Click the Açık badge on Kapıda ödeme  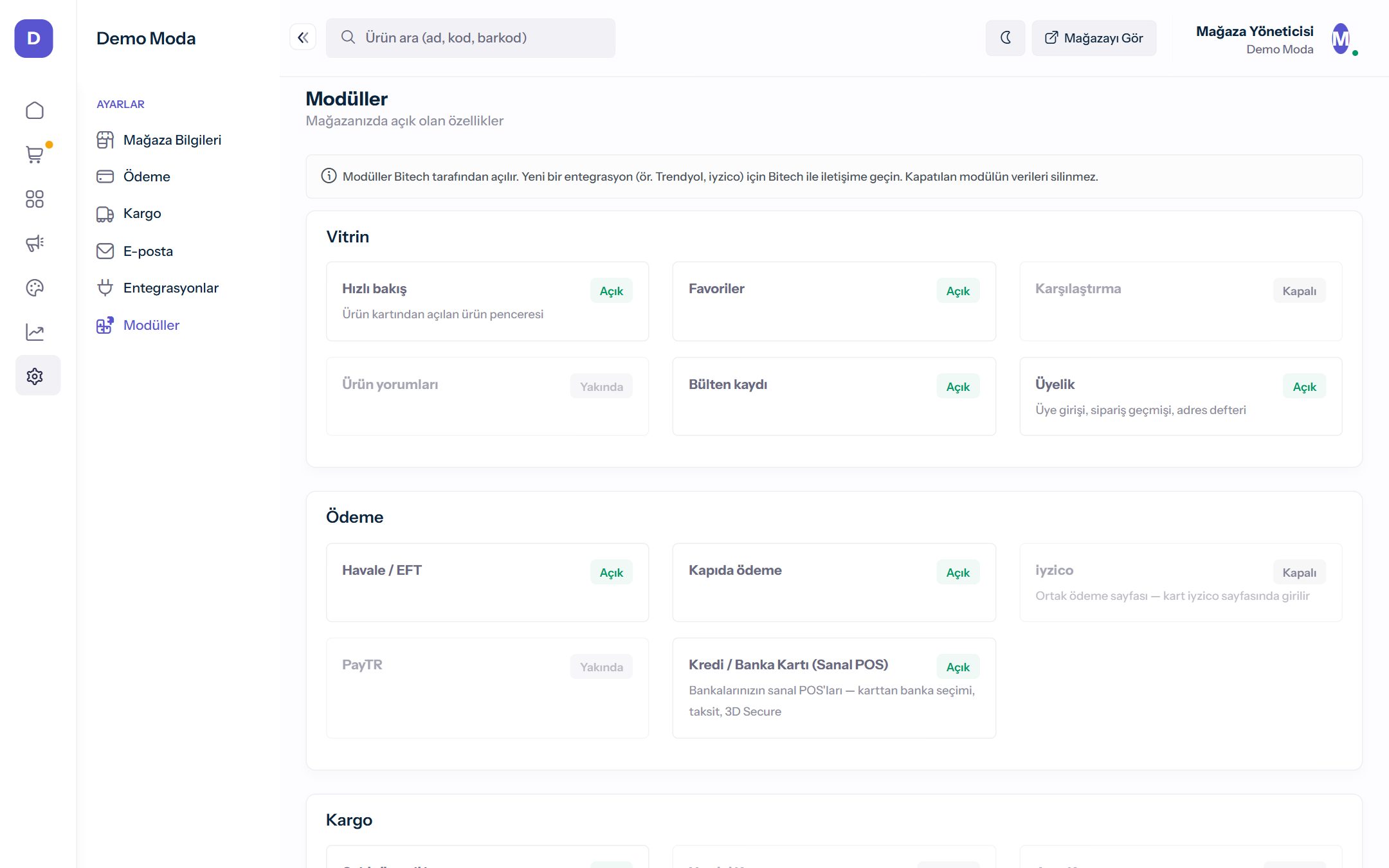point(958,572)
